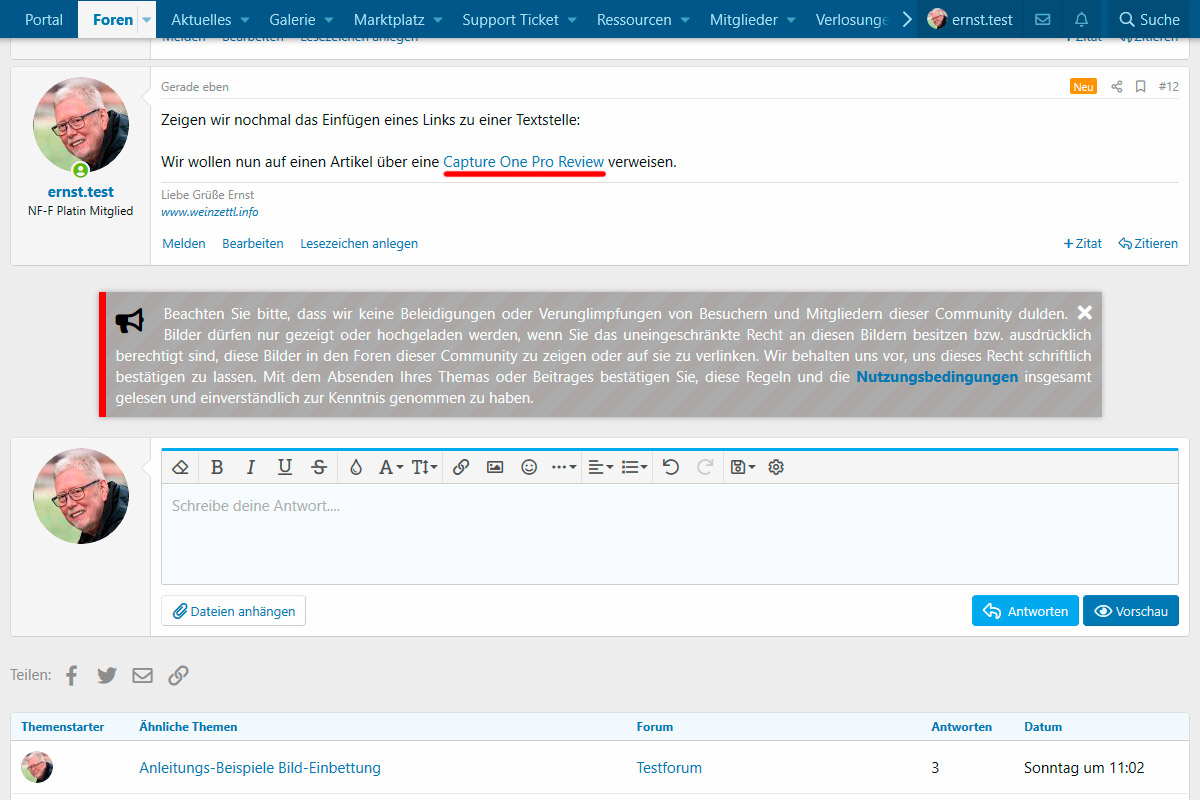The width and height of the screenshot is (1200, 800).
Task: Click avatar next to reply editor
Action: (81, 496)
